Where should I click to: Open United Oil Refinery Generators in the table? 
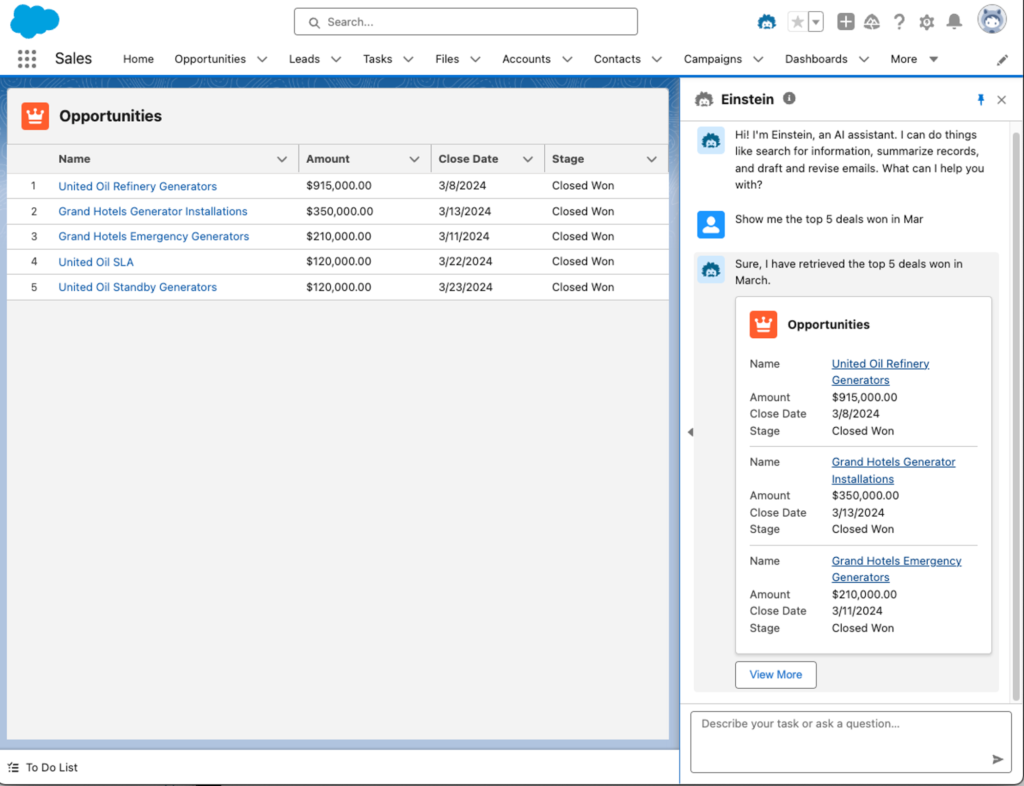click(137, 186)
